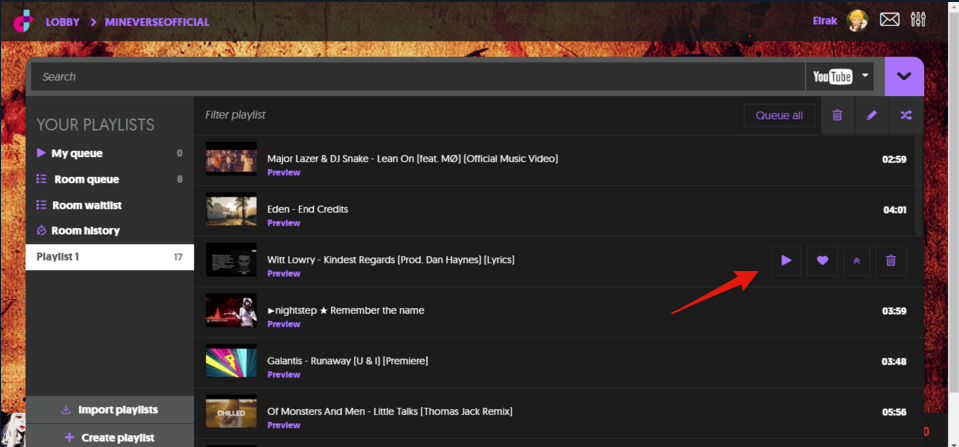Click the 03:48 duration
The image size is (959, 447).
point(894,361)
